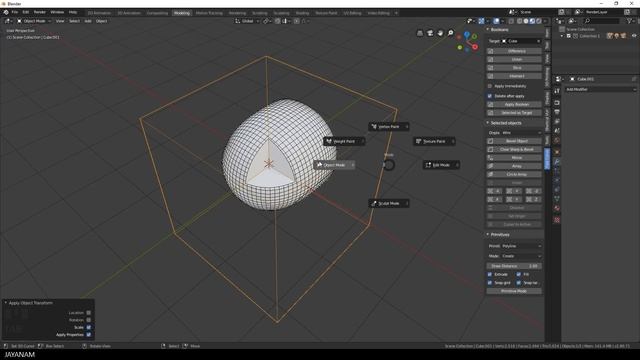Click the navigation gizmo blue Z axis

(467, 35)
